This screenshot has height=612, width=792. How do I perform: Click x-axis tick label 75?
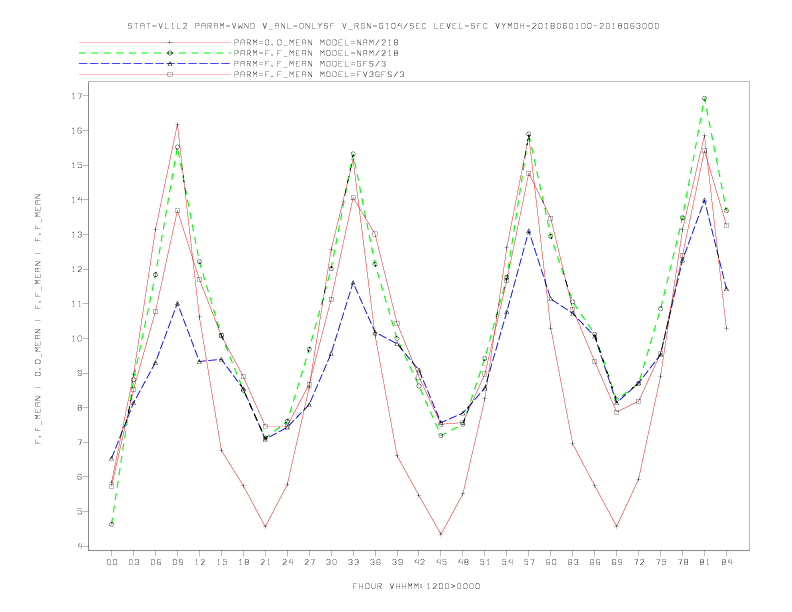[661, 562]
